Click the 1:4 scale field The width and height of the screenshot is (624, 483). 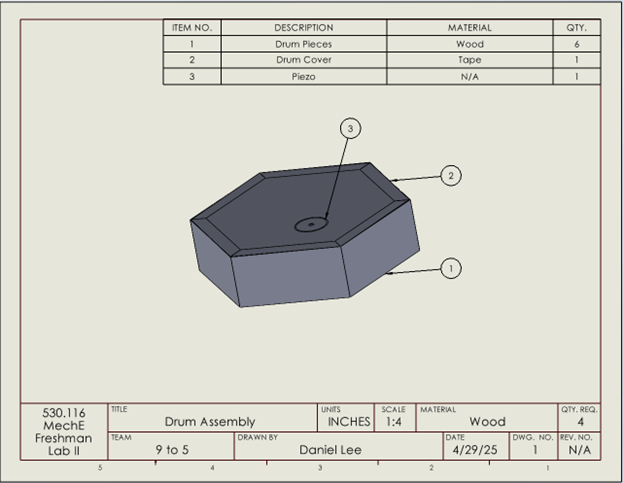point(394,422)
